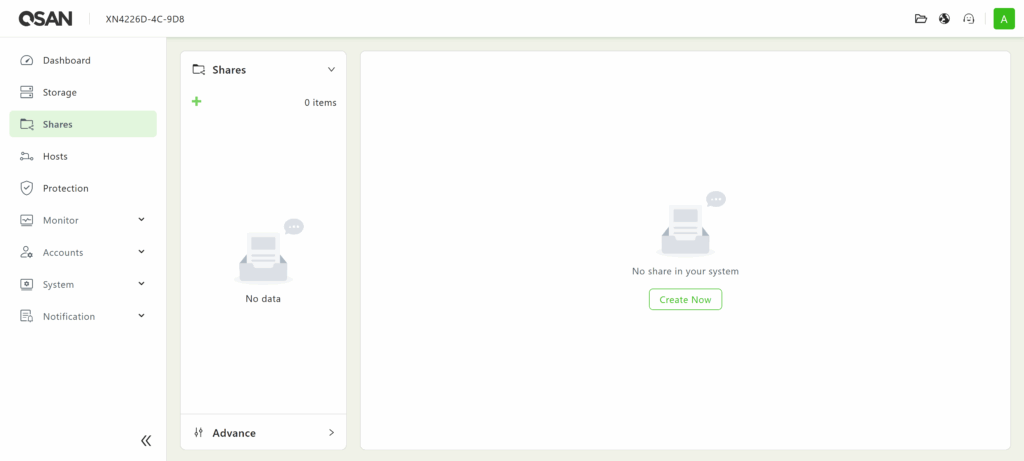Click the green plus add share icon
Image resolution: width=1024 pixels, height=461 pixels.
197,101
